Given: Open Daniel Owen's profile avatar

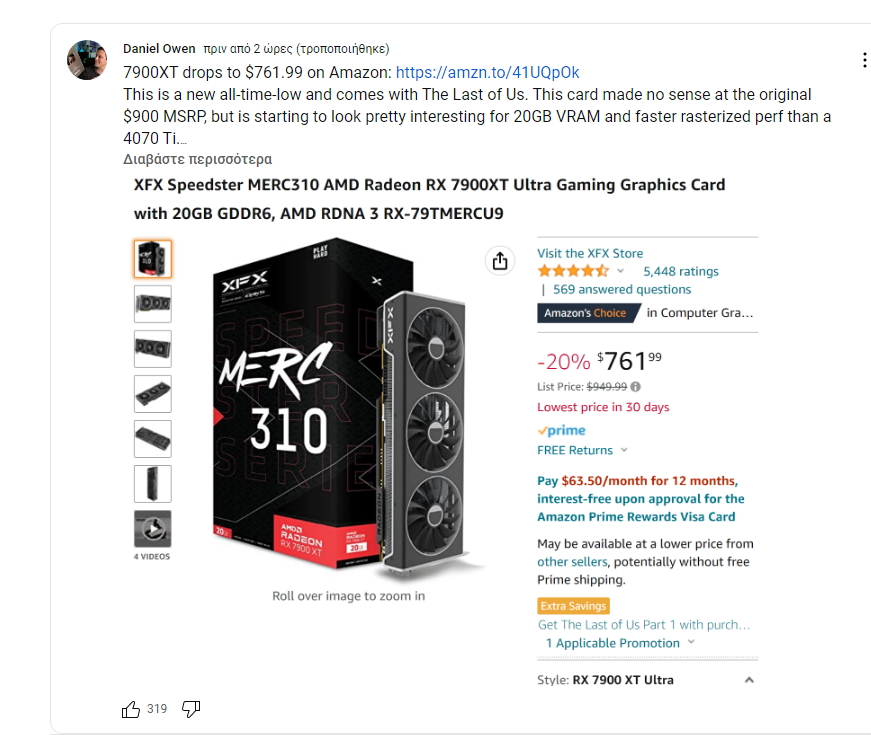Looking at the screenshot, I should click(87, 59).
